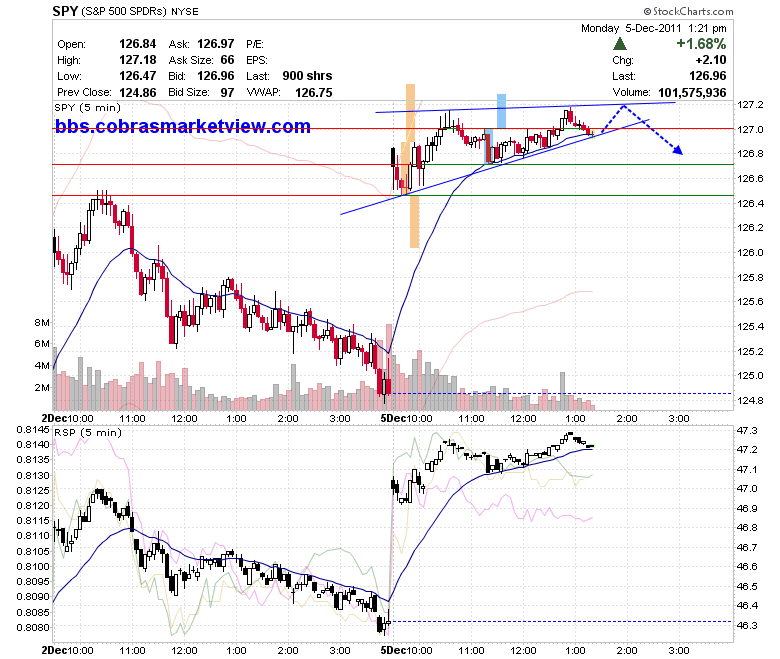Click the 47.0 RSP price axis label

tap(747, 489)
